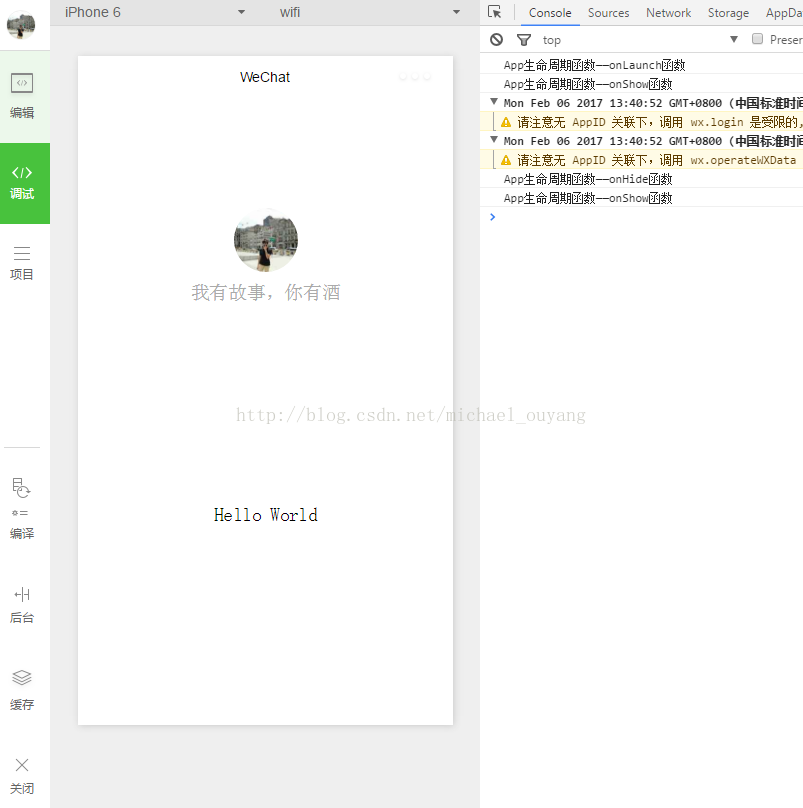The height and width of the screenshot is (808, 803).
Task: Collapse the first Mon Feb 06 log group
Action: pyautogui.click(x=494, y=102)
